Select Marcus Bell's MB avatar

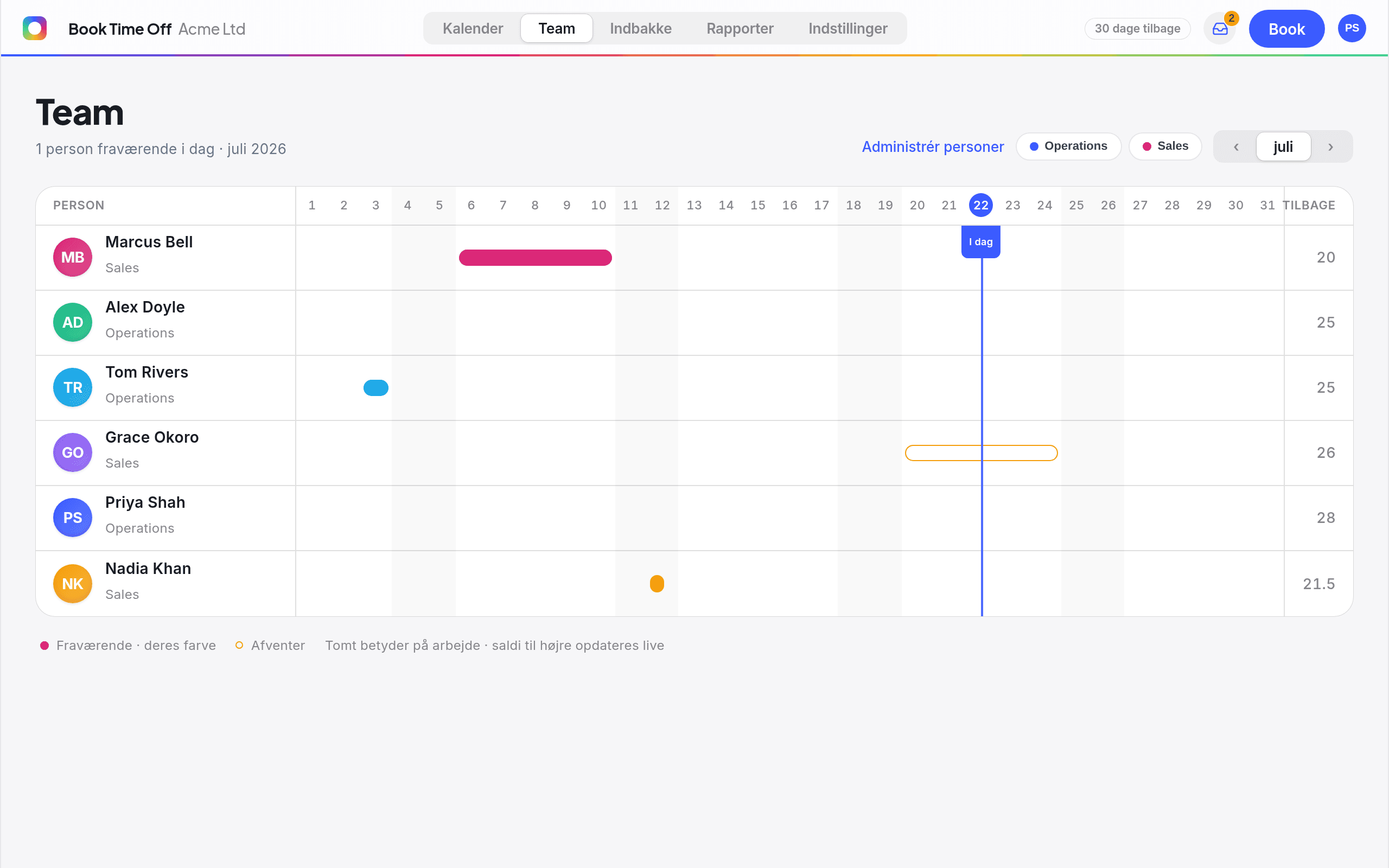[73, 257]
